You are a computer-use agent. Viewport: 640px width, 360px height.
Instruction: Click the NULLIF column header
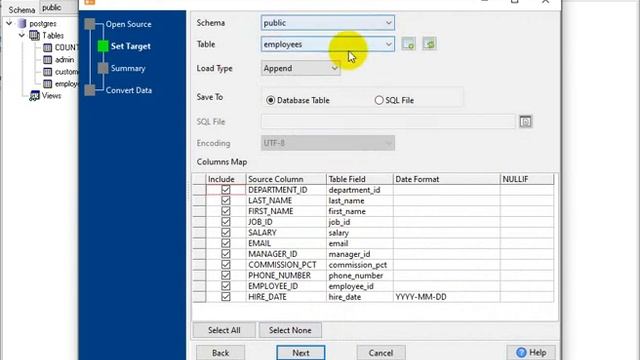pyautogui.click(x=527, y=179)
